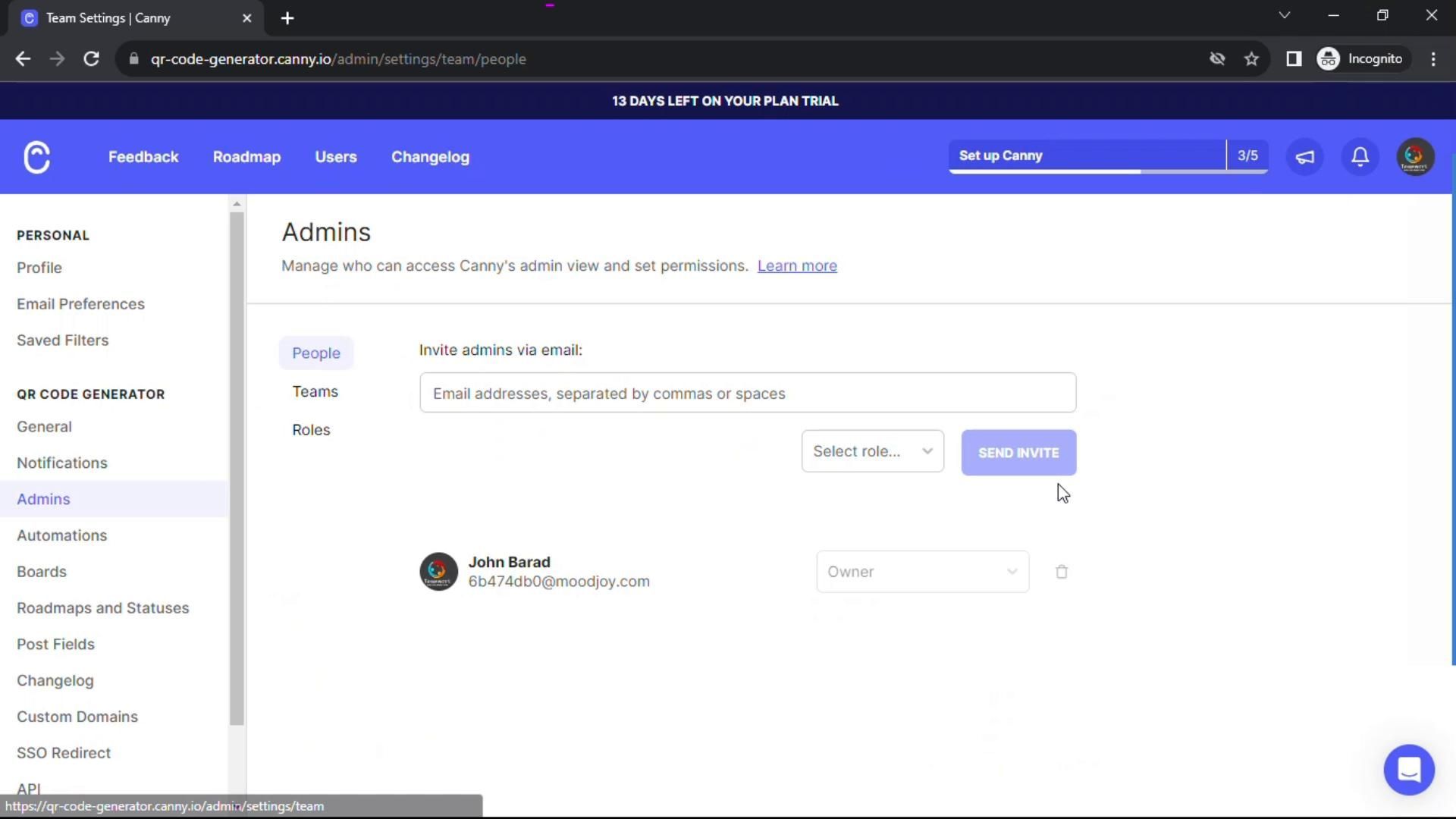This screenshot has width=1456, height=819.
Task: Switch to the Roles tab
Action: pyautogui.click(x=311, y=429)
